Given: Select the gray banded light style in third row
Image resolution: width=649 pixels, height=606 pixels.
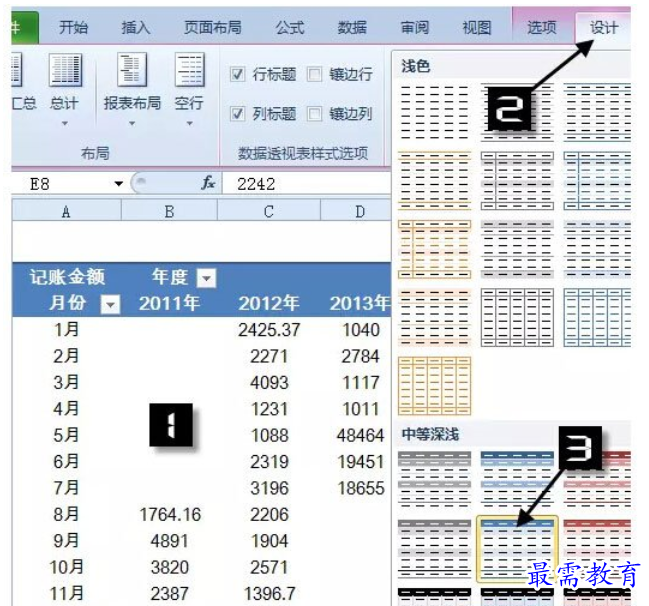Looking at the screenshot, I should click(517, 249).
